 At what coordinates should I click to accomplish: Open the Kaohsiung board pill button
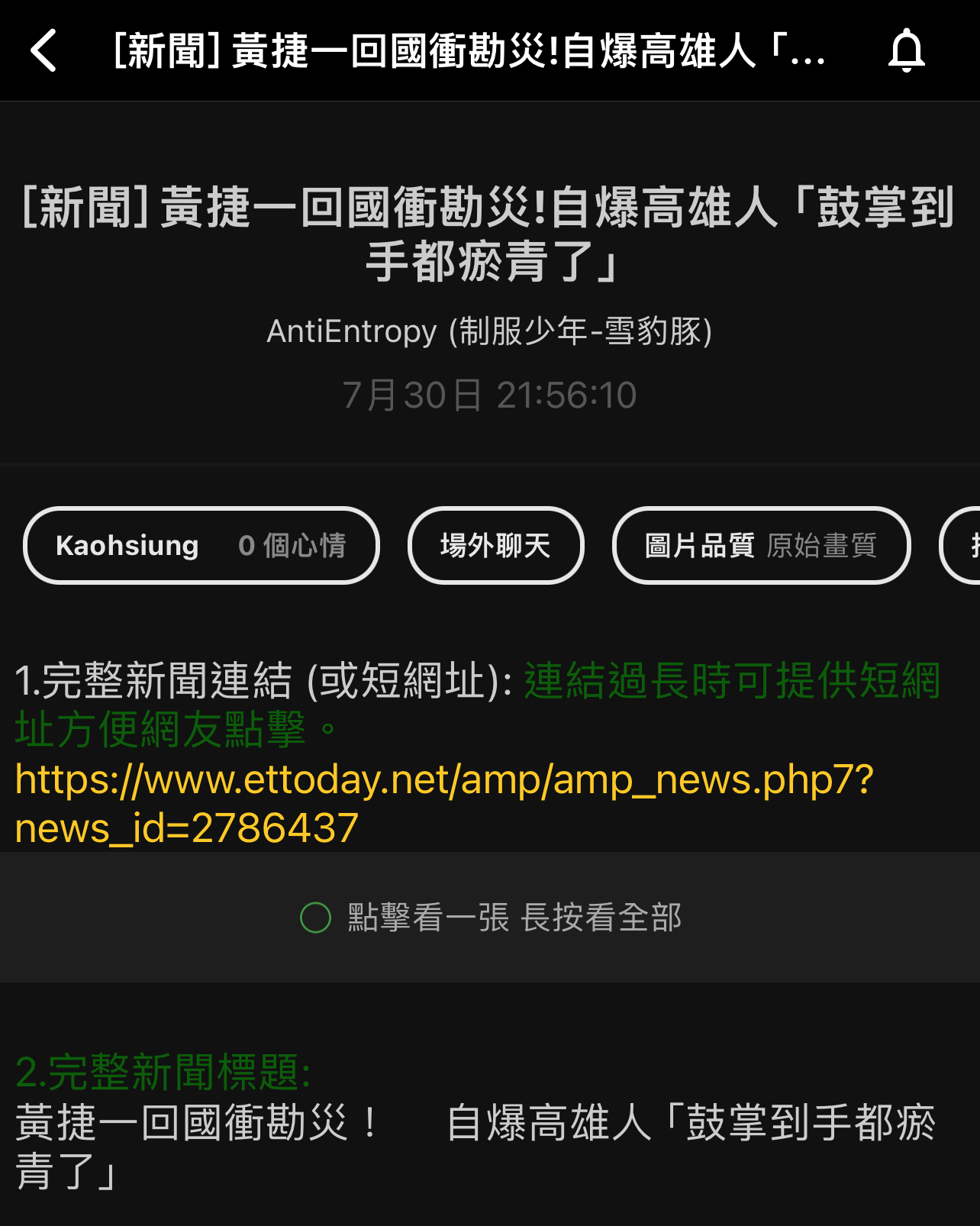pyautogui.click(x=201, y=545)
